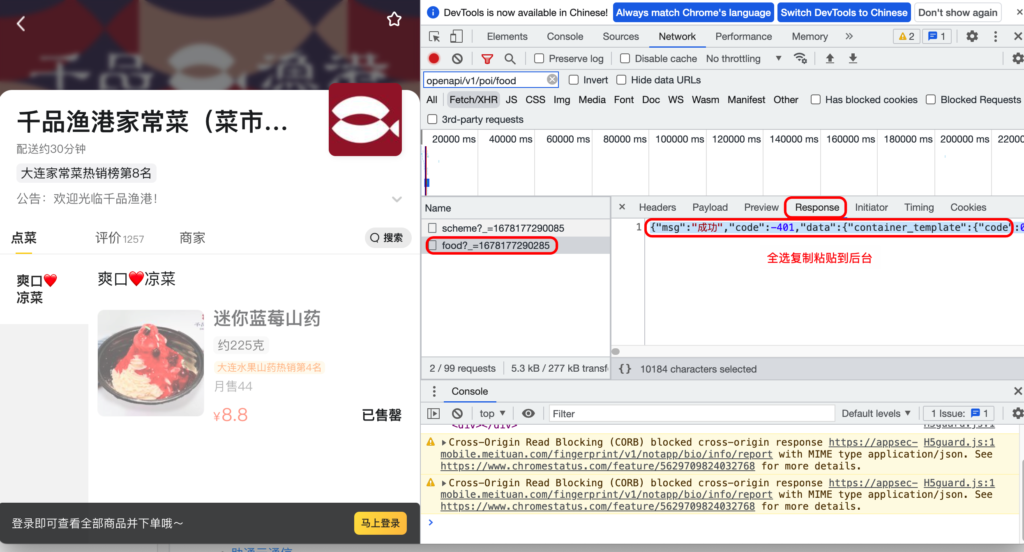Tick the Hide data URLs checkbox
Viewport: 1024px width, 552px height.
(621, 80)
